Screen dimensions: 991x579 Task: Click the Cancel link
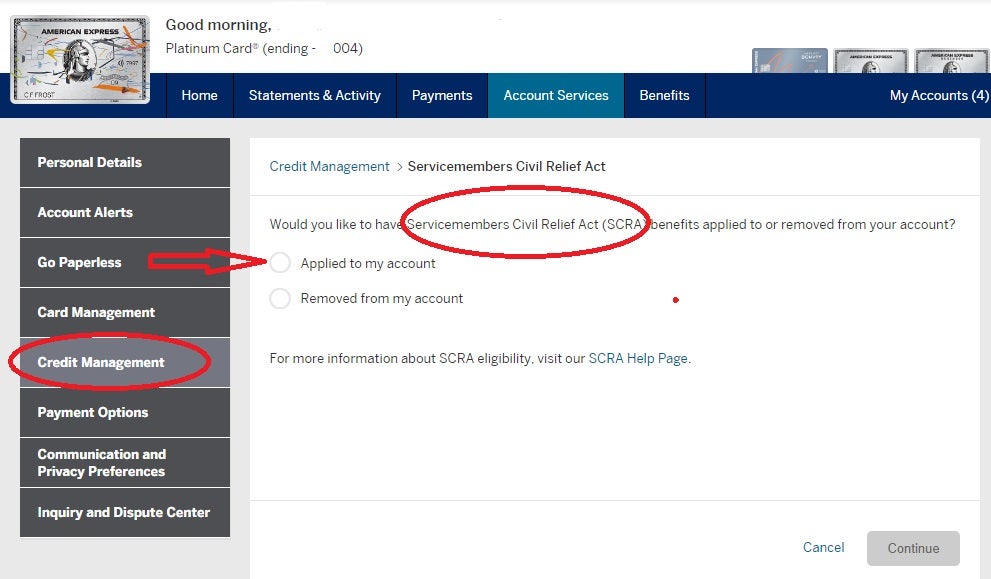(824, 547)
